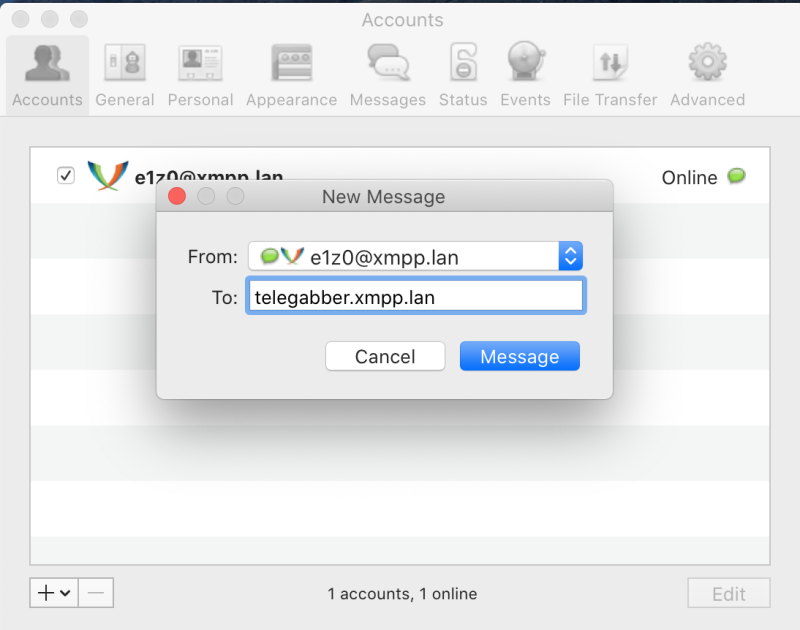Close the New Message dialog
The width and height of the screenshot is (800, 630).
[x=177, y=196]
